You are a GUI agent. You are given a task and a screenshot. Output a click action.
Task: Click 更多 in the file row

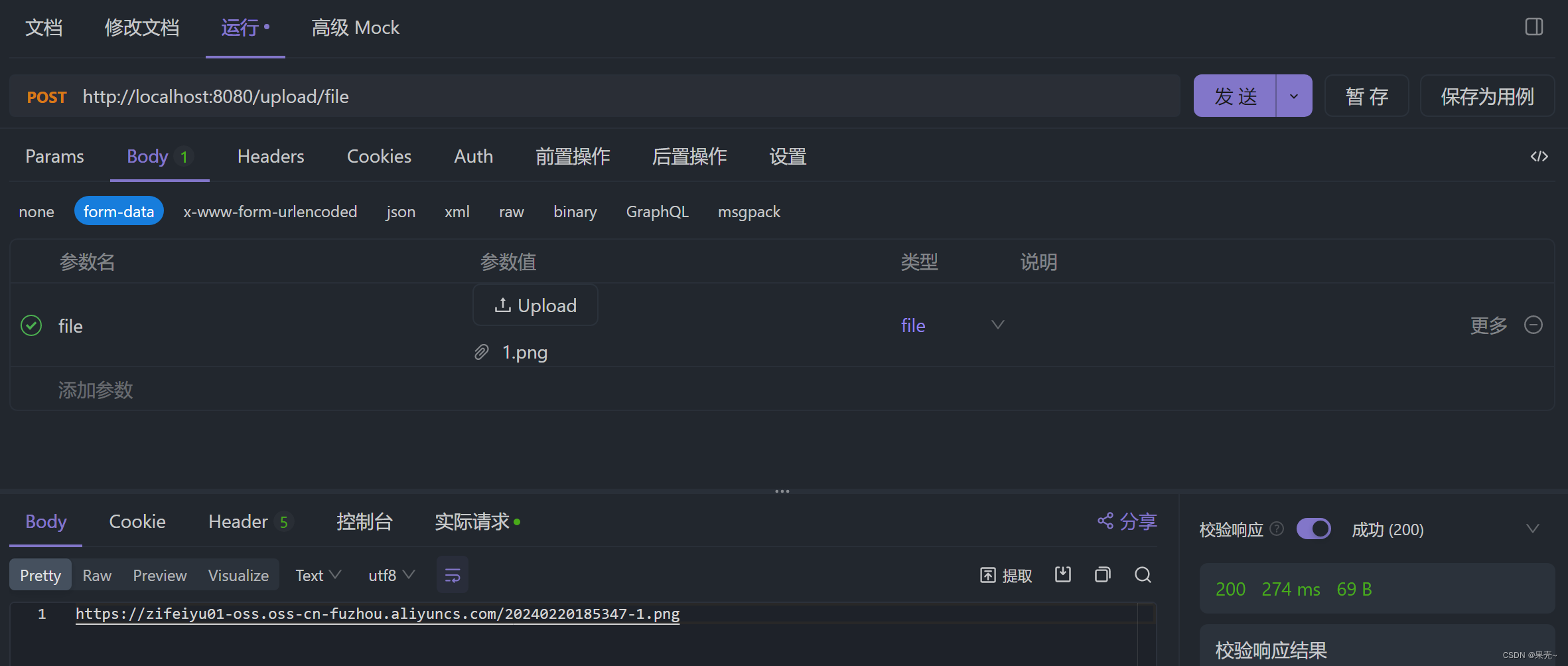click(1488, 325)
